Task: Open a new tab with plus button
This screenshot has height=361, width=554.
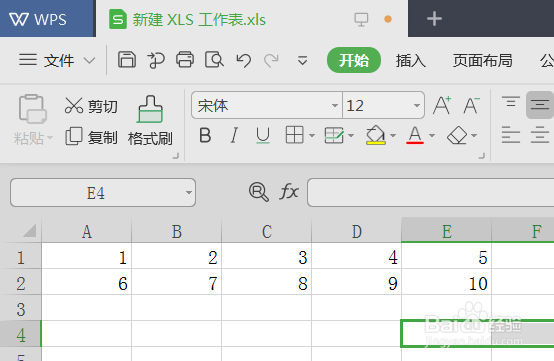Action: [x=434, y=19]
